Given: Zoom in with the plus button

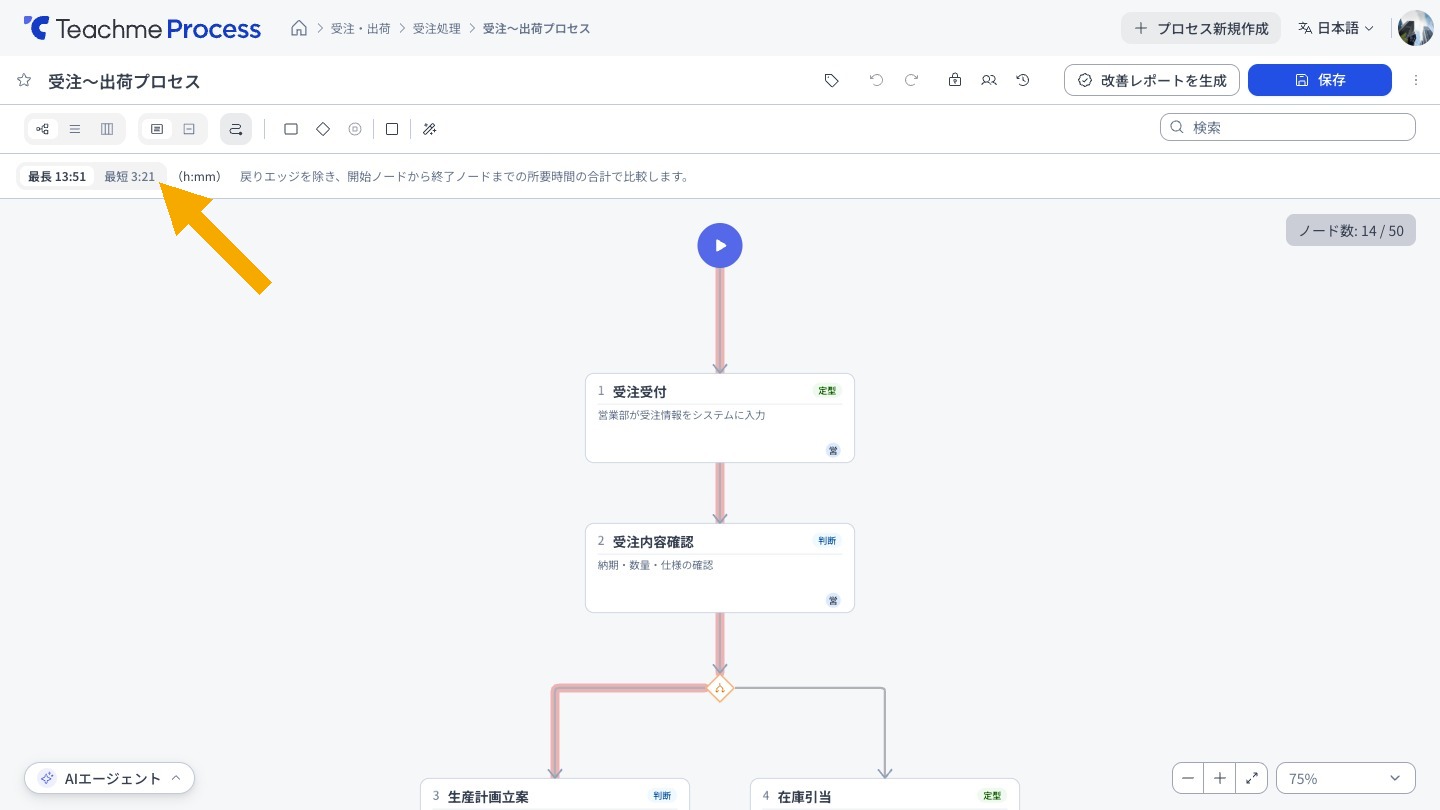Looking at the screenshot, I should (x=1220, y=778).
